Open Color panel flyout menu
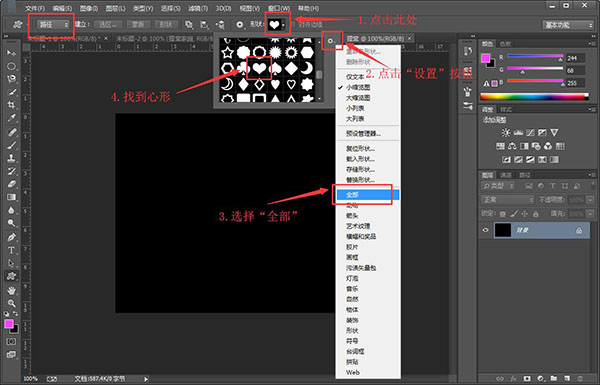The image size is (600, 385). [592, 44]
